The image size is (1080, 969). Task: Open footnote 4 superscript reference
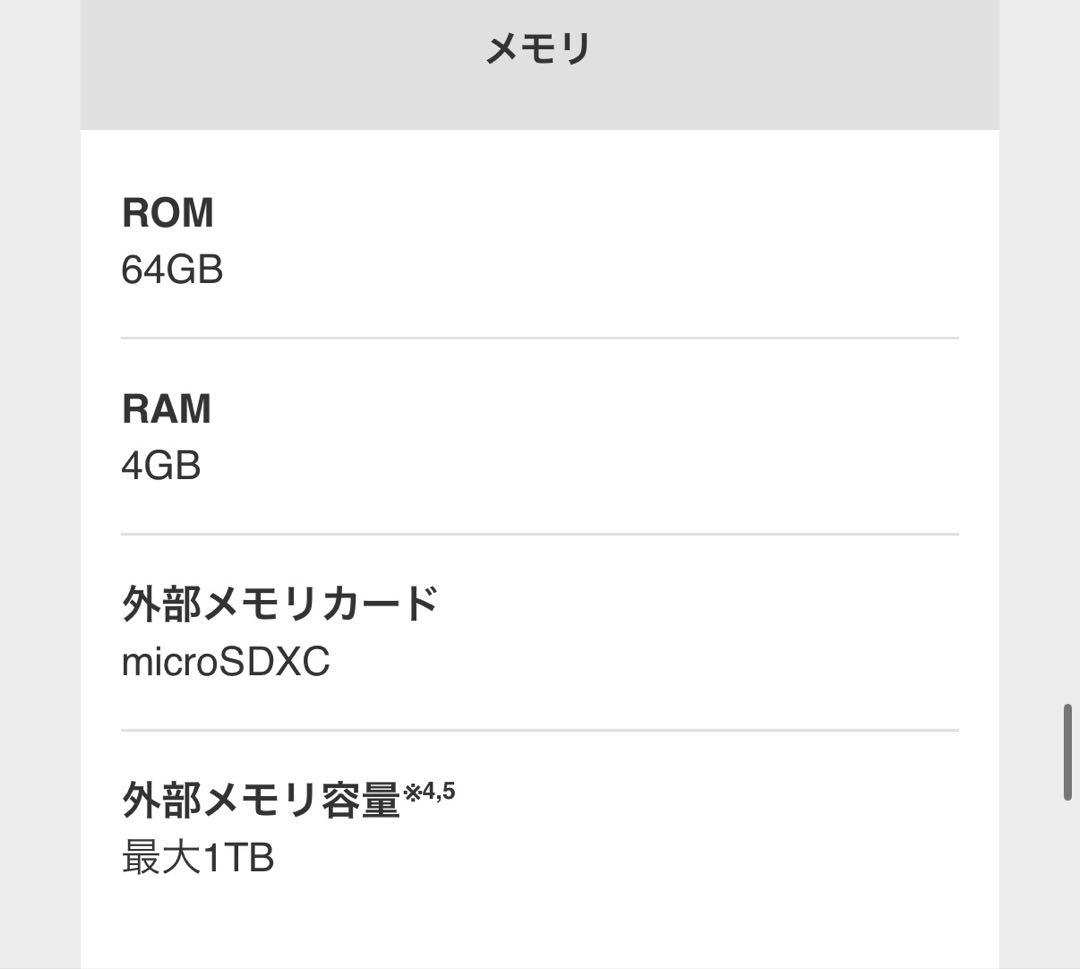point(428,792)
